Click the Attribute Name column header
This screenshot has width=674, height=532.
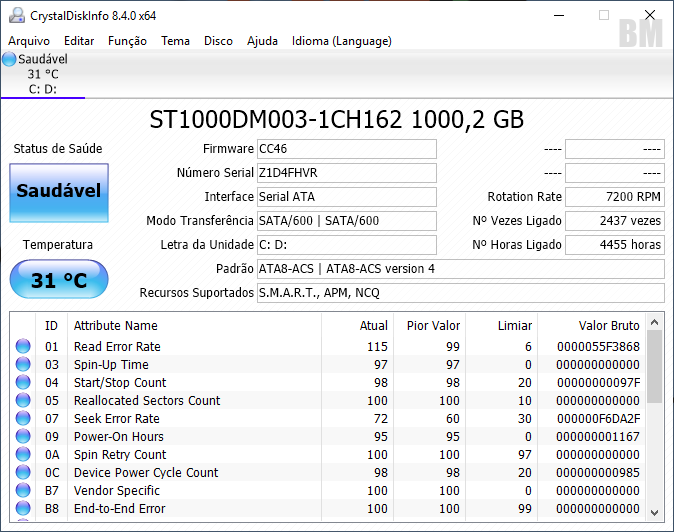[x=194, y=326]
